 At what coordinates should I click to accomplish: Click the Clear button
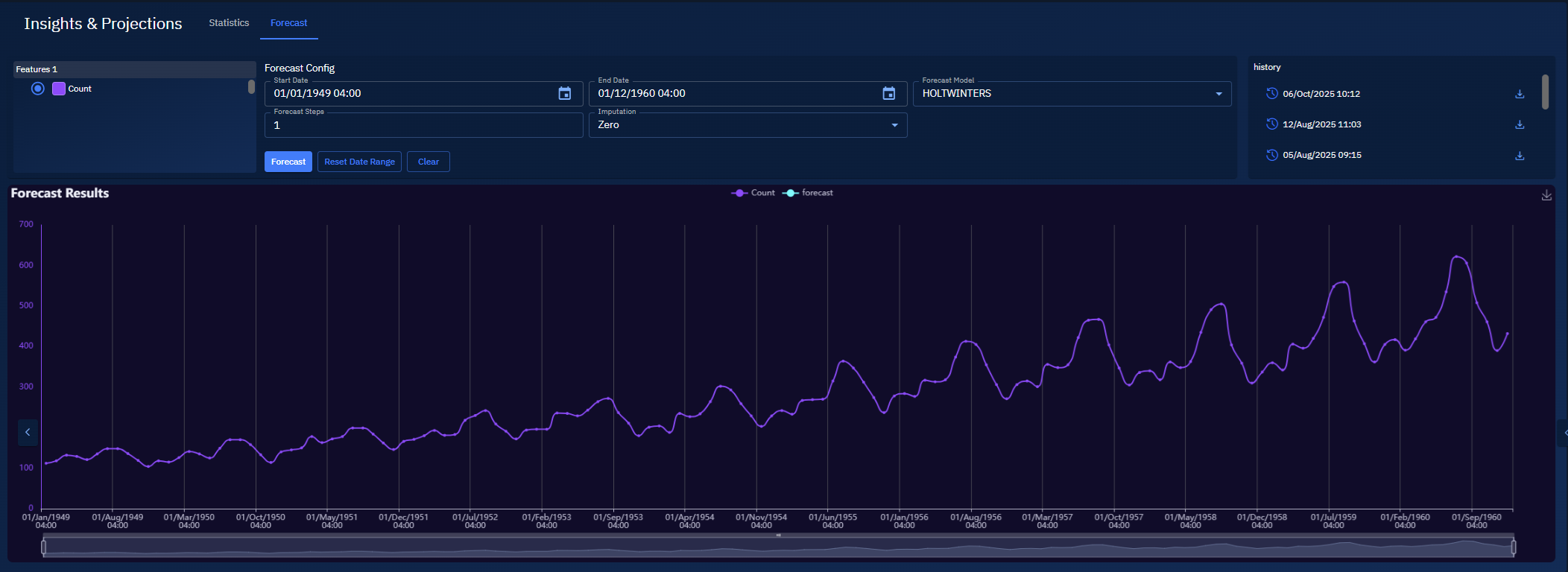(x=428, y=162)
